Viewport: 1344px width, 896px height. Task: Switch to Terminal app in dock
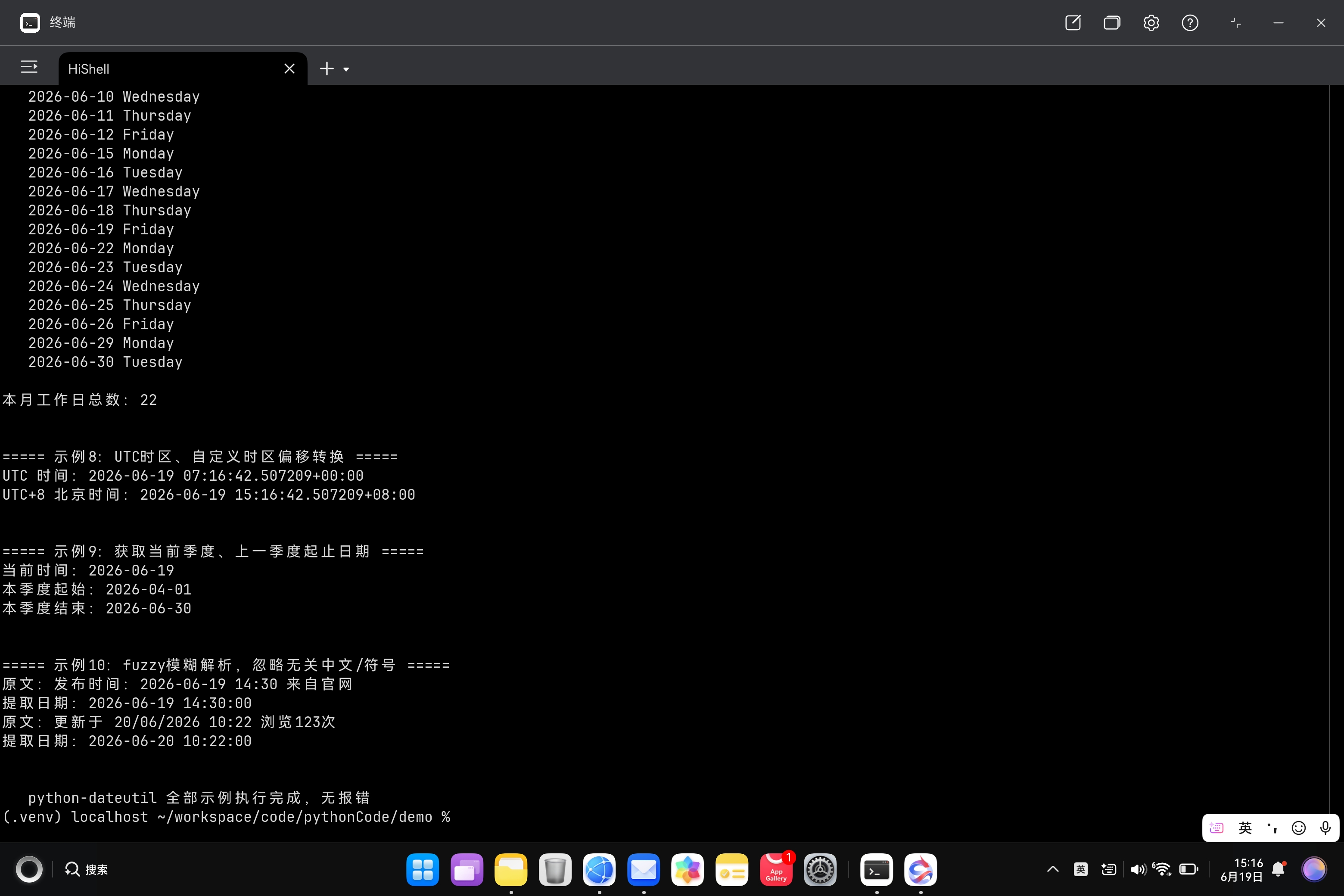[x=877, y=870]
